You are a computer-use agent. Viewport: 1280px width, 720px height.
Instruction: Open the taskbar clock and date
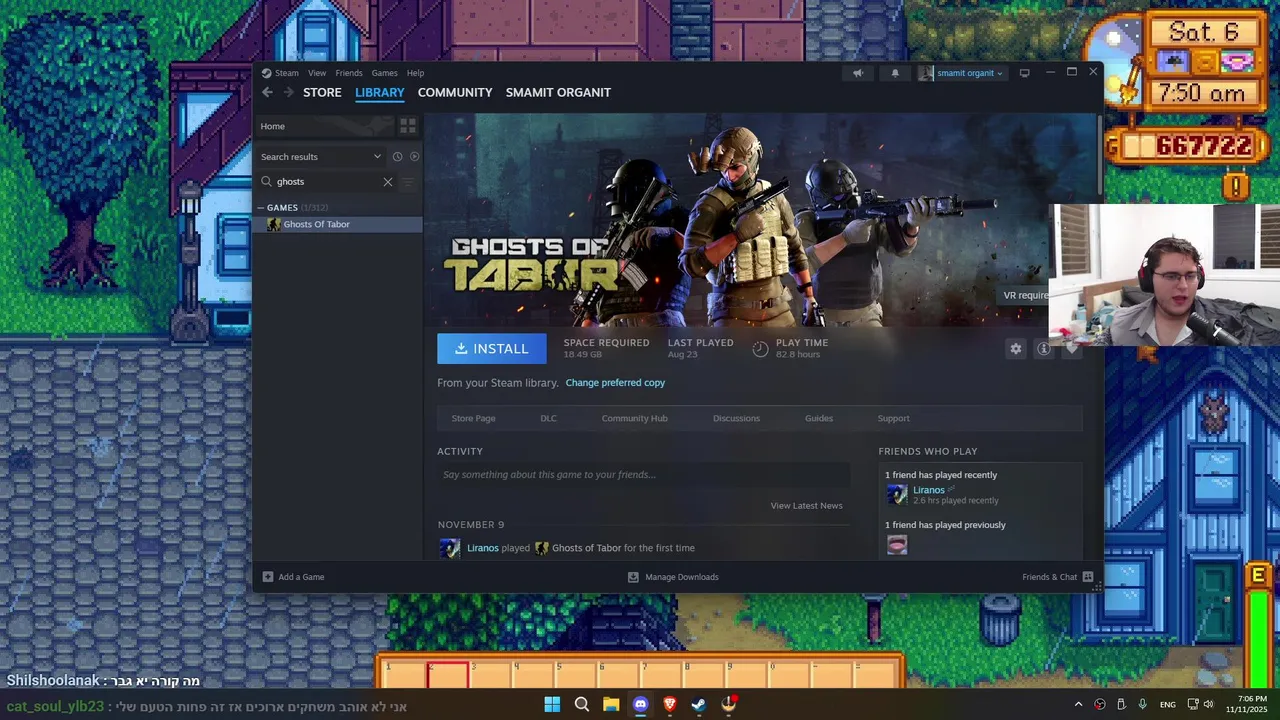click(x=1247, y=704)
